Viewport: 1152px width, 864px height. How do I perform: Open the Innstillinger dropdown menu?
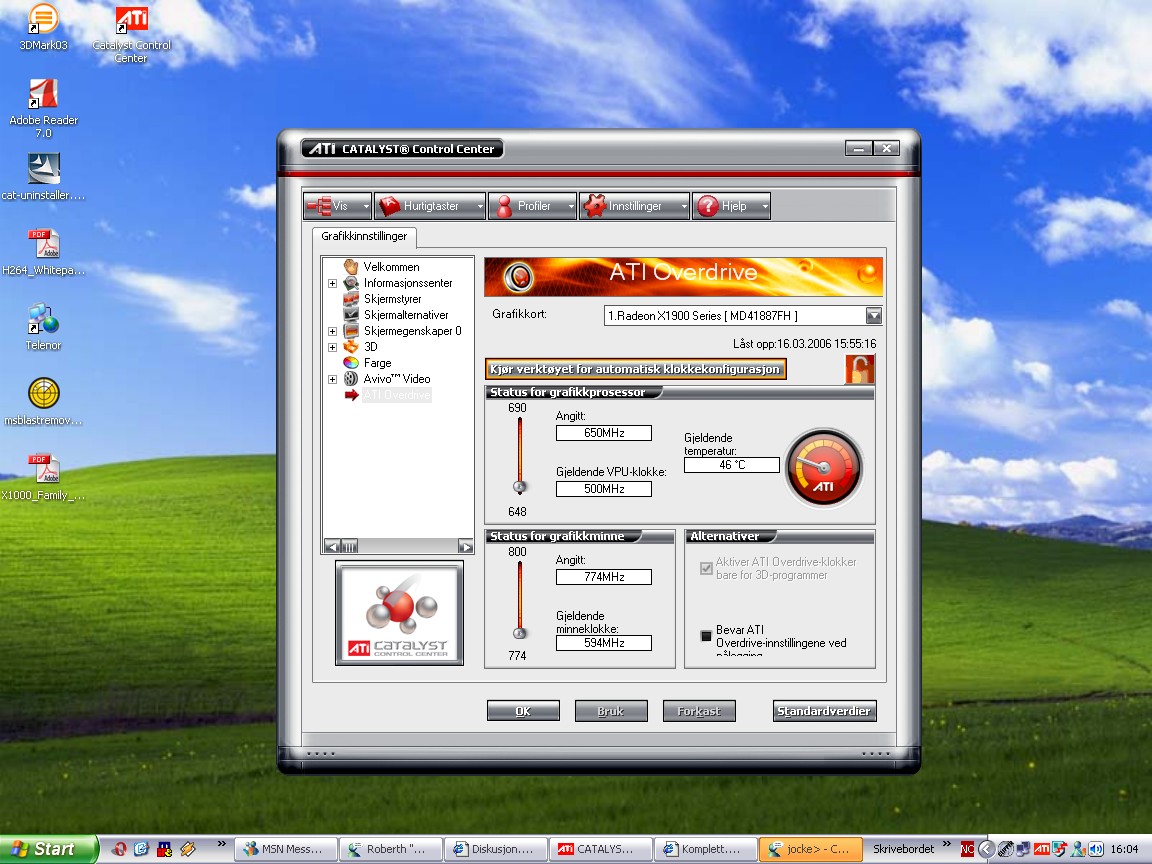635,206
